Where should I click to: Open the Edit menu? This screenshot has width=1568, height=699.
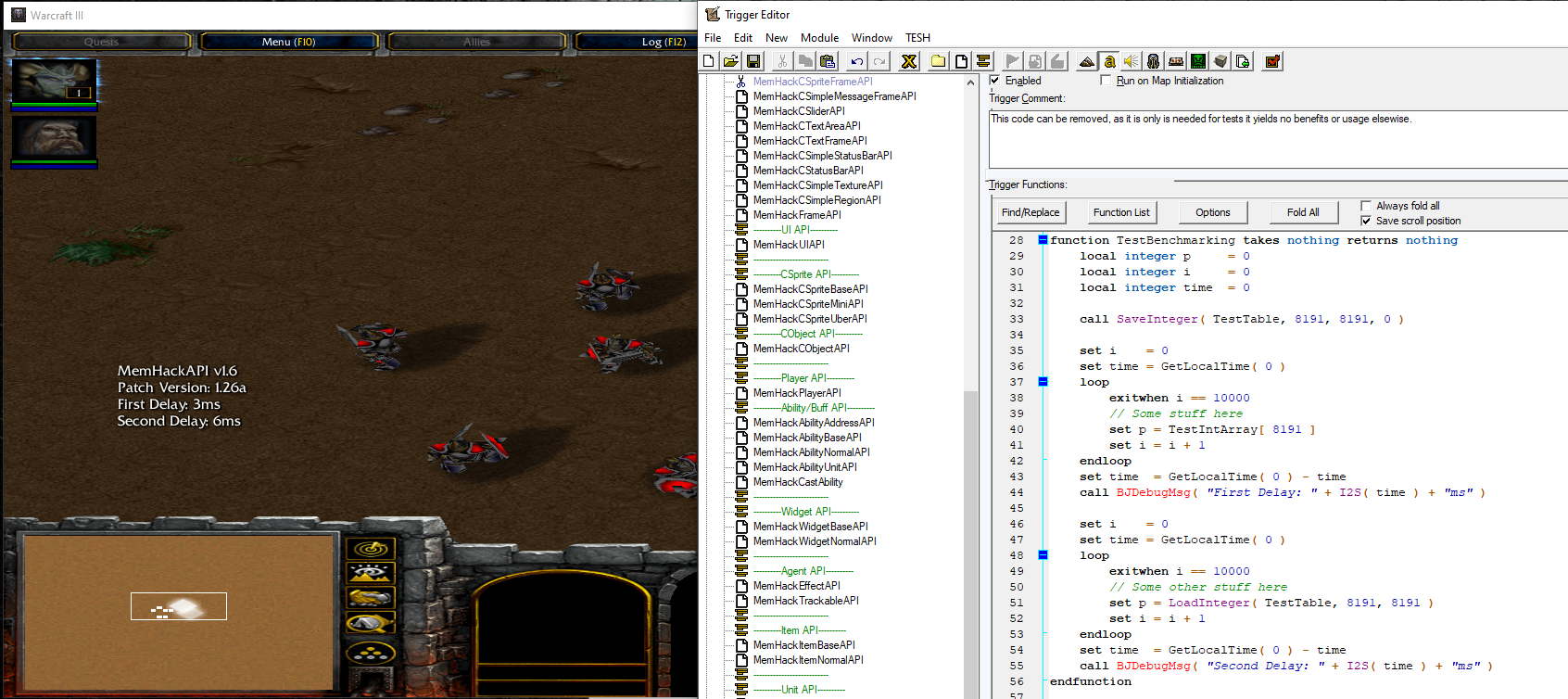pyautogui.click(x=743, y=38)
